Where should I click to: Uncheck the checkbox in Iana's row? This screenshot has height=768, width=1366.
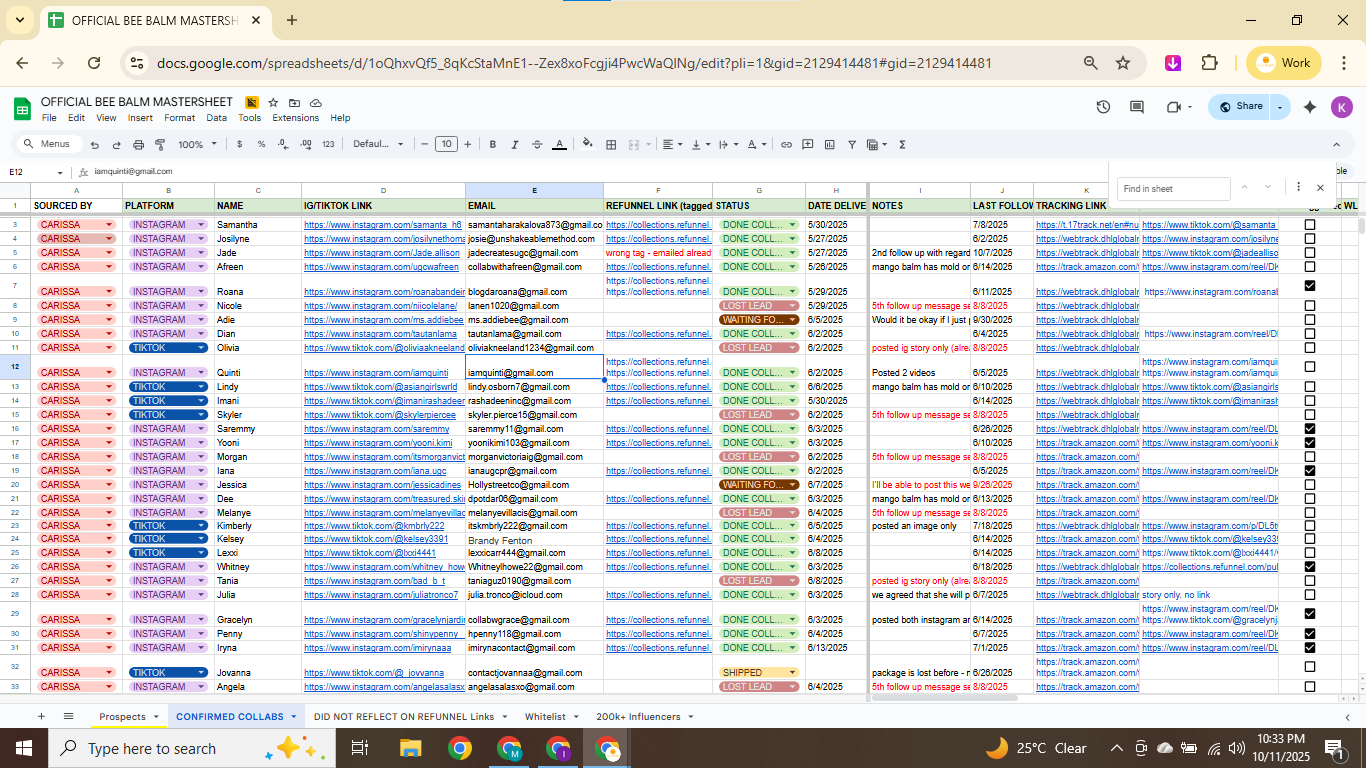(1310, 470)
